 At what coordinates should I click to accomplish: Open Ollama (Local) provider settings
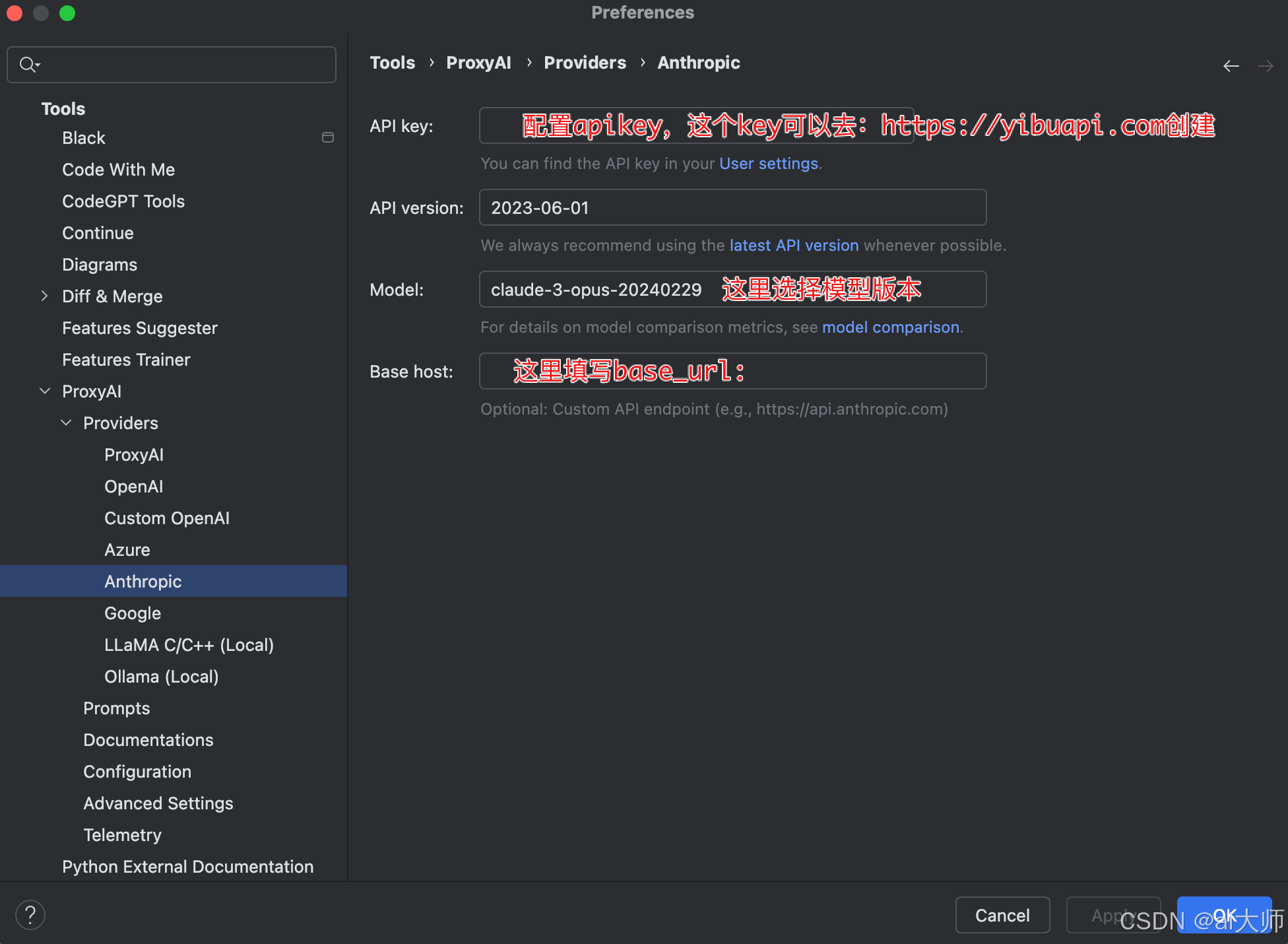pyautogui.click(x=161, y=677)
